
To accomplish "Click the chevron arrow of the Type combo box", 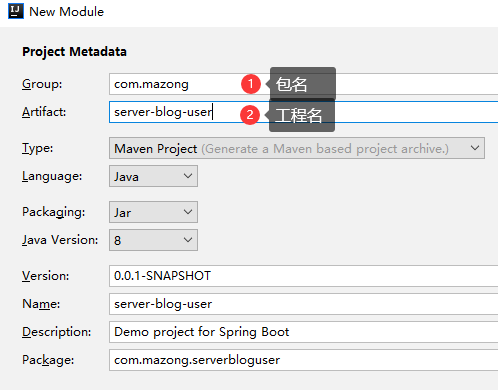I will tap(475, 148).
